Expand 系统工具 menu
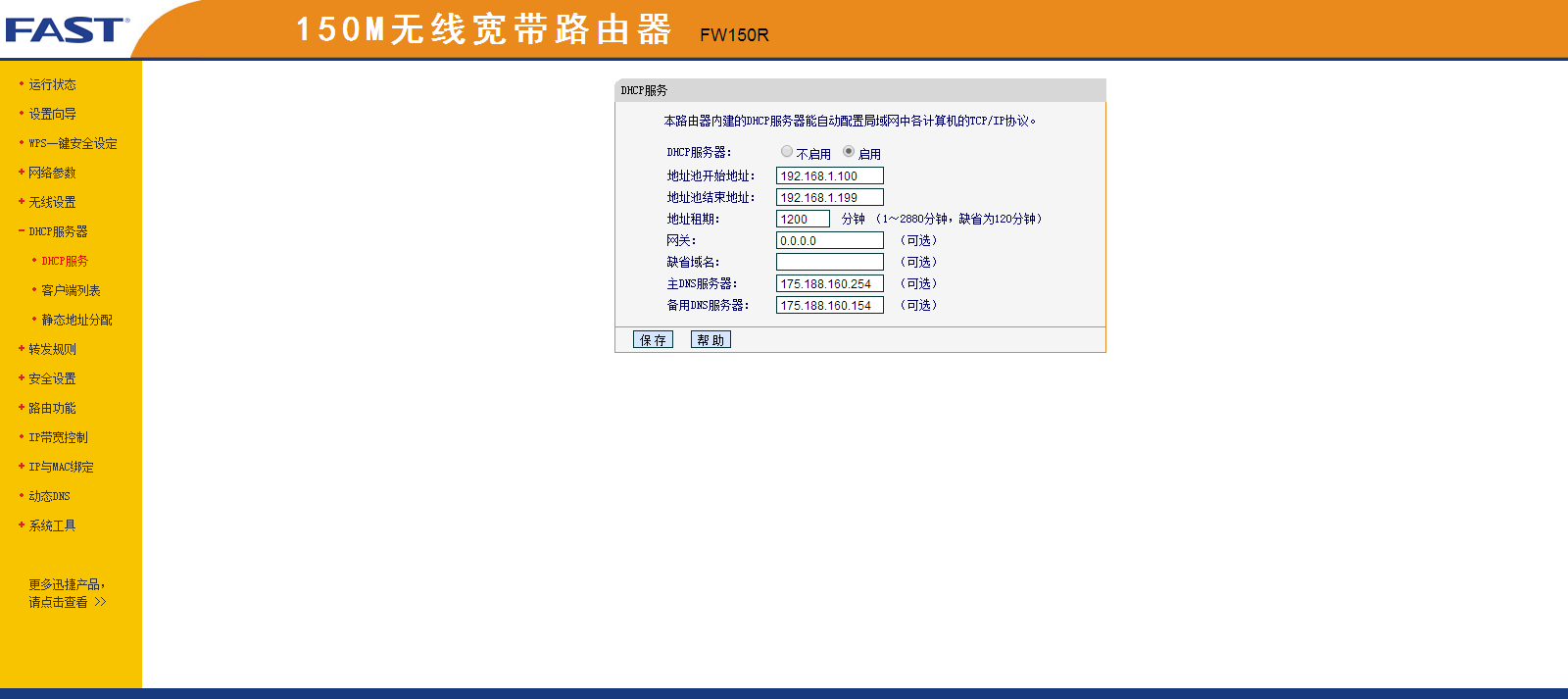1568x699 pixels. pyautogui.click(x=52, y=525)
